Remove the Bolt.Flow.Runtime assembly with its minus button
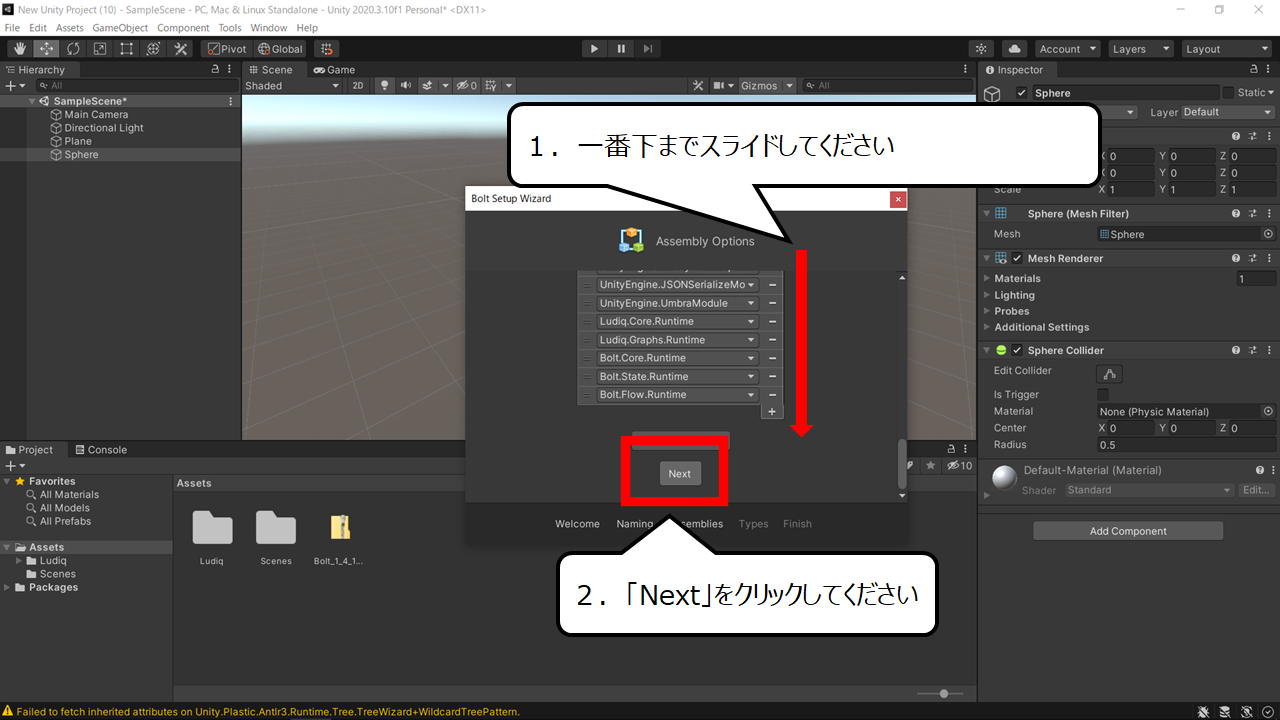 coord(772,395)
